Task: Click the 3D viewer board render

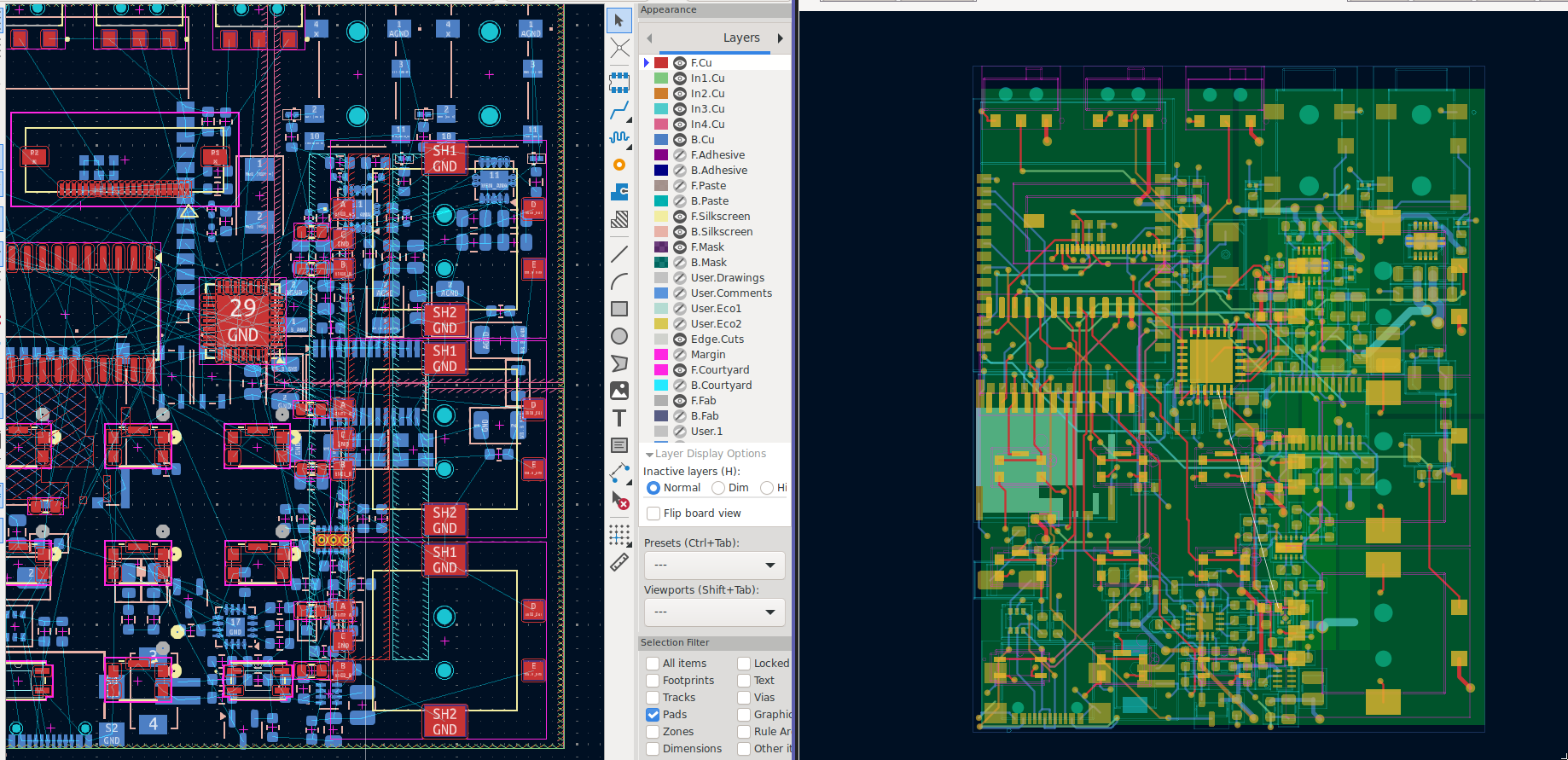Action: (1228, 401)
